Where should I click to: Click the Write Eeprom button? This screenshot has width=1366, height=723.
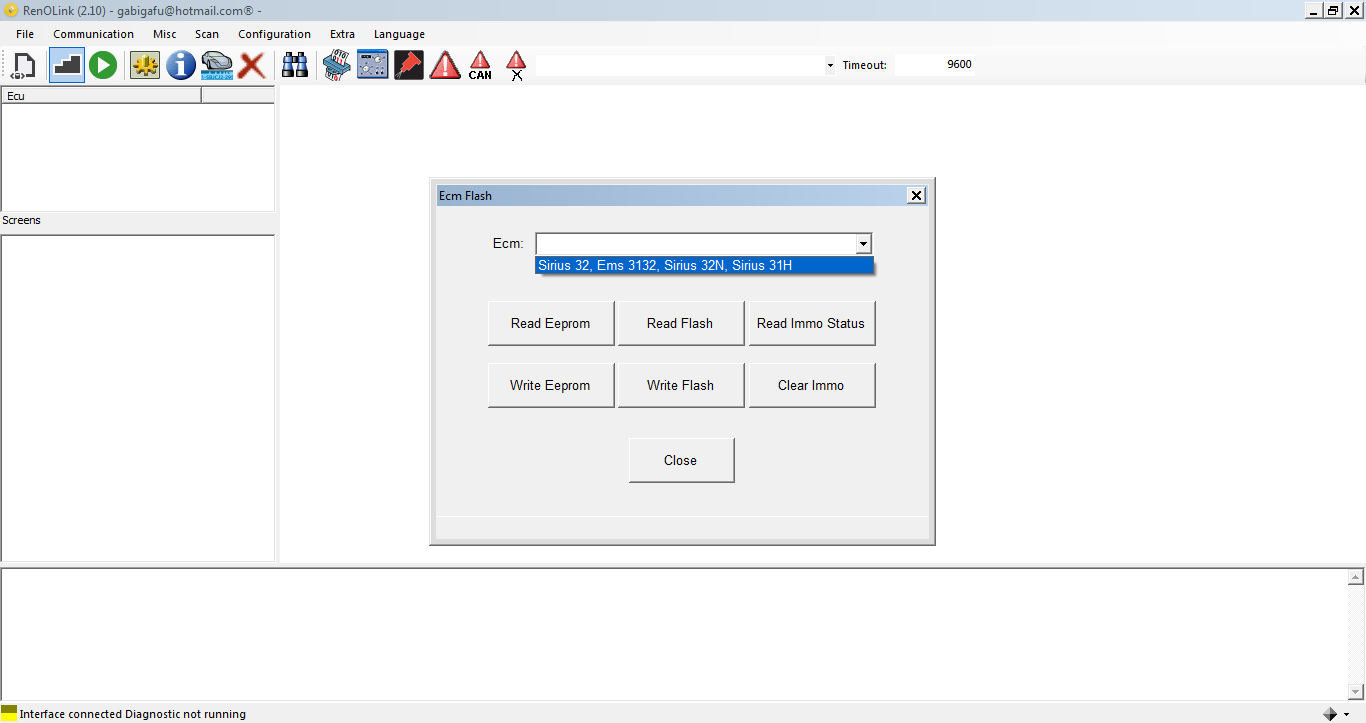(x=551, y=385)
